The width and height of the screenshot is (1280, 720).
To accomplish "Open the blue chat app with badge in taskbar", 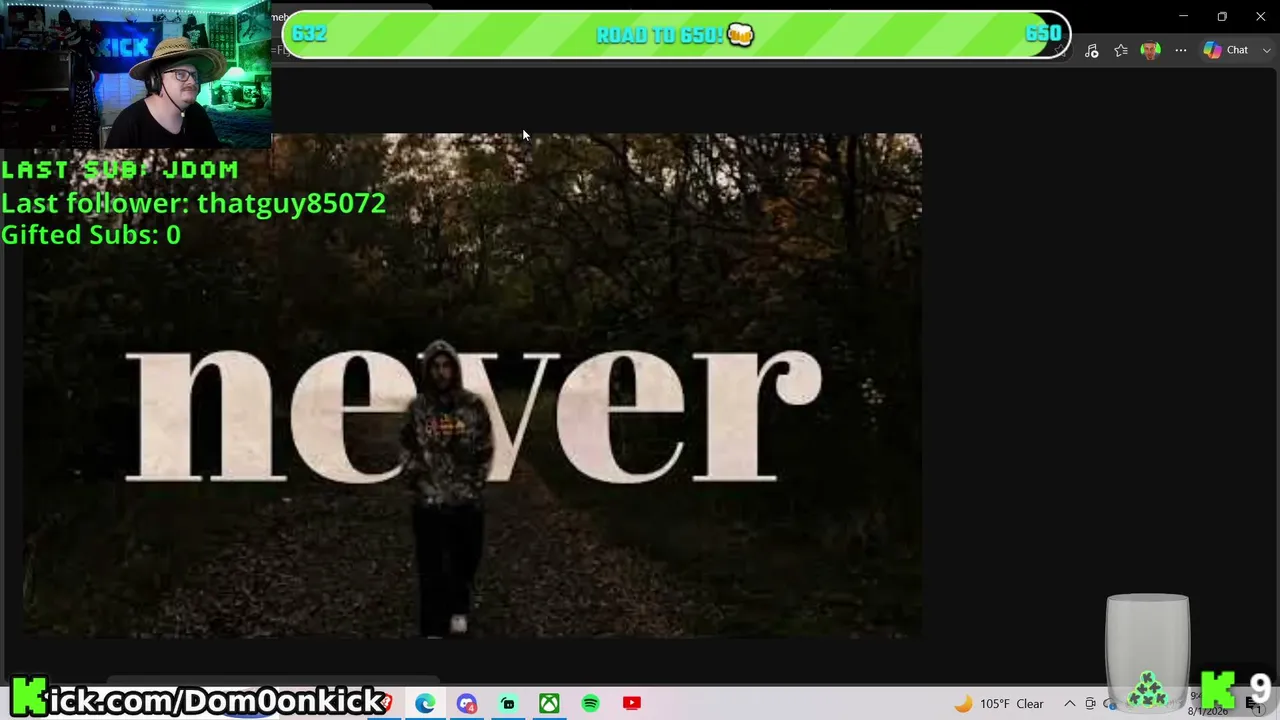I will (467, 704).
